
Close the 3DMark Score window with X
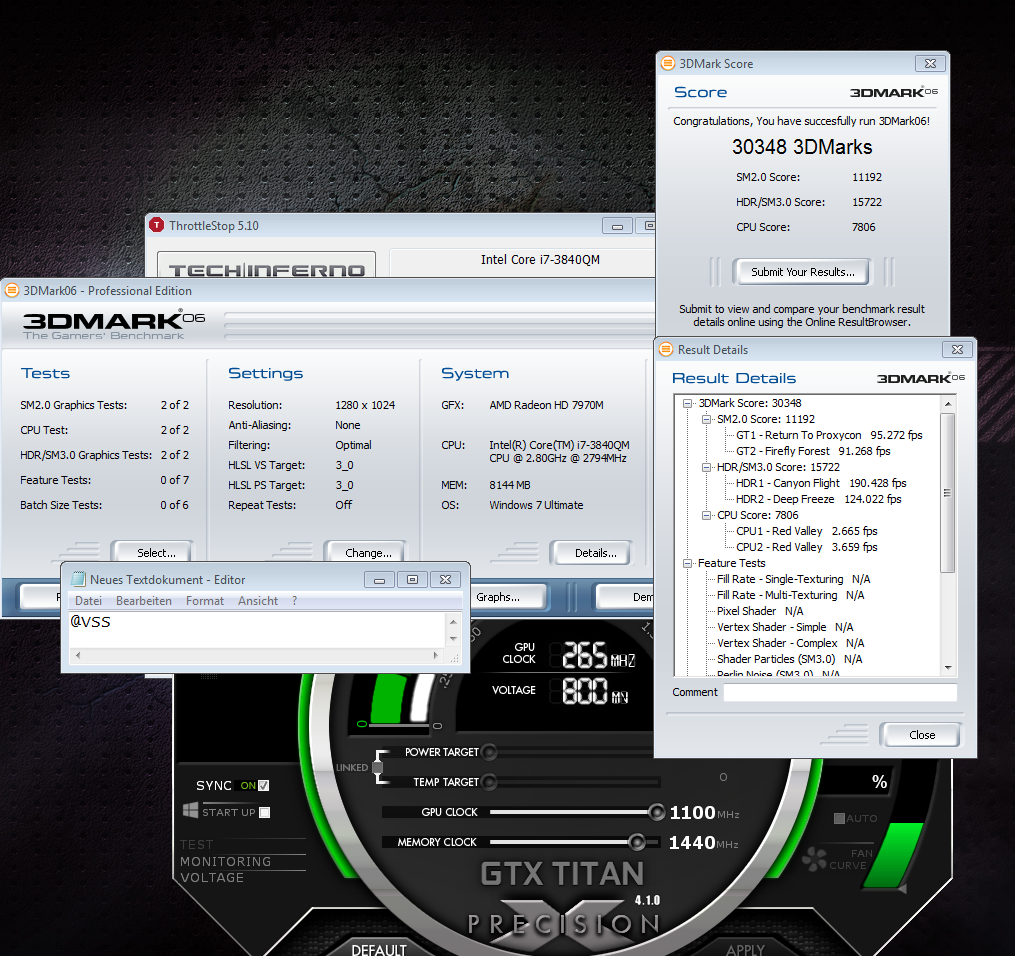tap(930, 63)
